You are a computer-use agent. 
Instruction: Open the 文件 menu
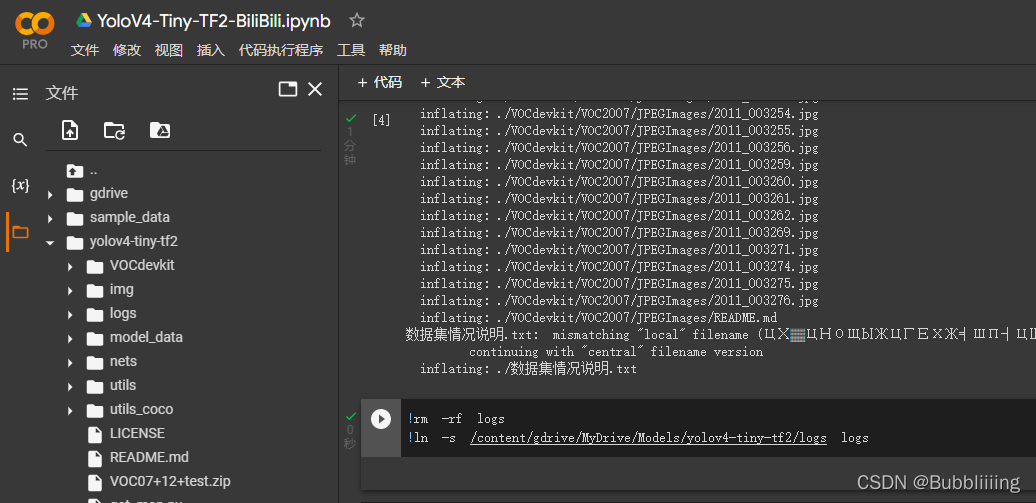85,50
